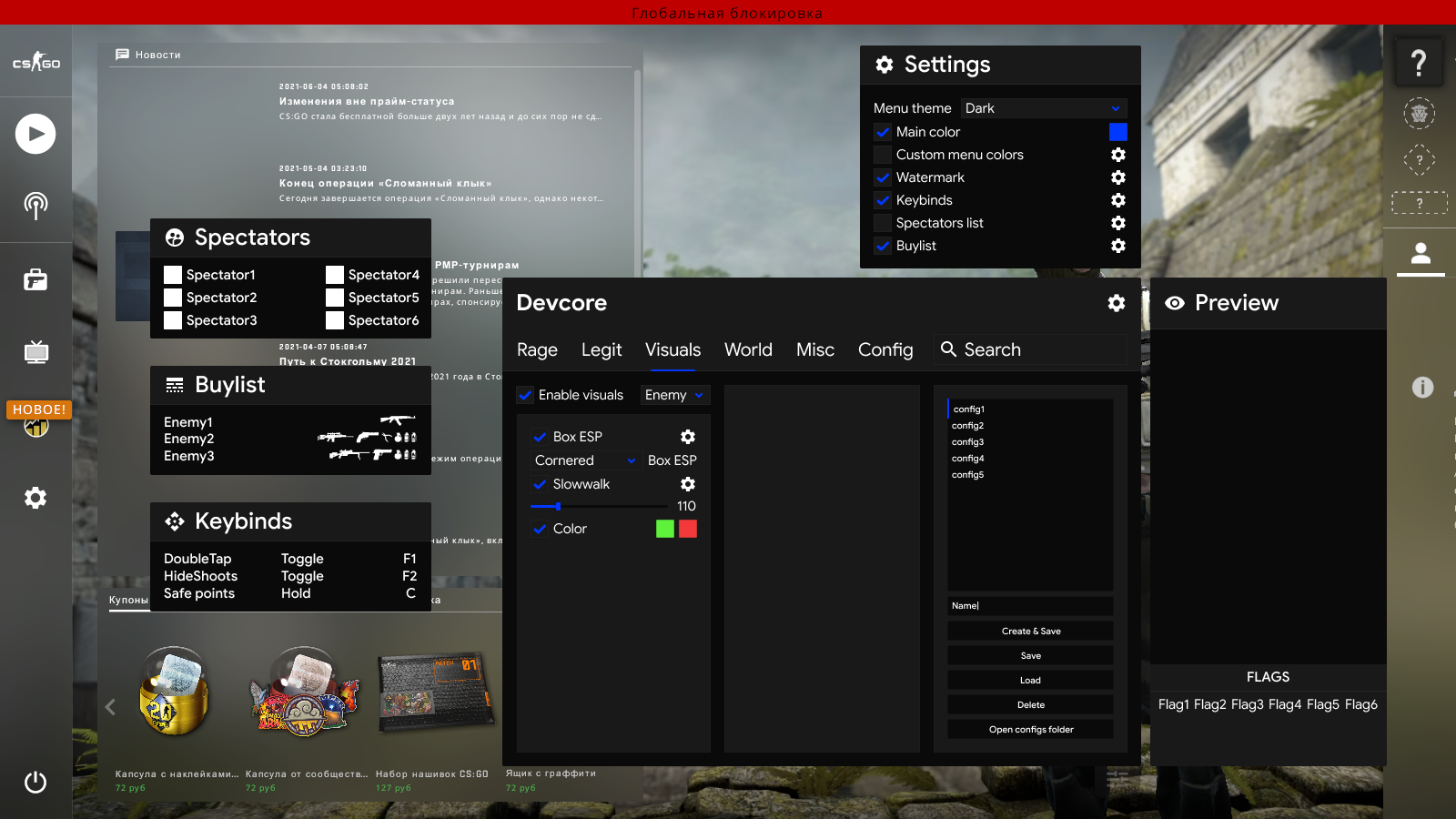Image resolution: width=1456 pixels, height=819 pixels.
Task: Click the rank badge icon on the right panel
Action: pos(1420,114)
